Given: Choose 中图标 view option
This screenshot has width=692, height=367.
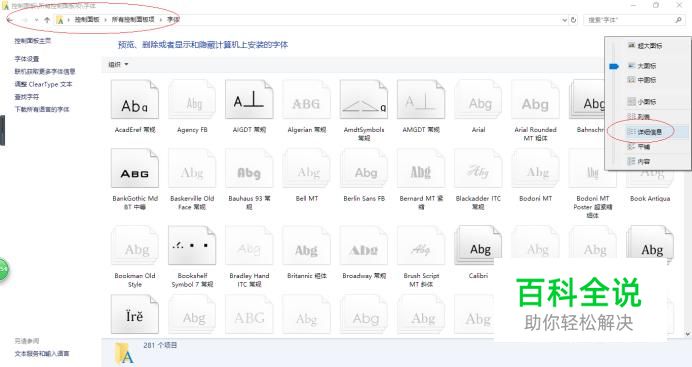Looking at the screenshot, I should 643,80.
